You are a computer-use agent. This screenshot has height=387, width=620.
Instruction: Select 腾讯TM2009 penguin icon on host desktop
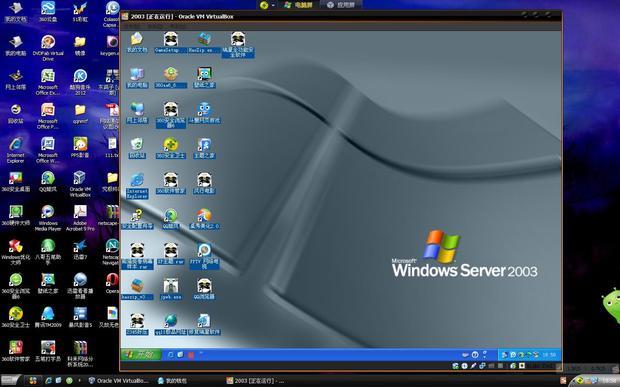(x=48, y=318)
